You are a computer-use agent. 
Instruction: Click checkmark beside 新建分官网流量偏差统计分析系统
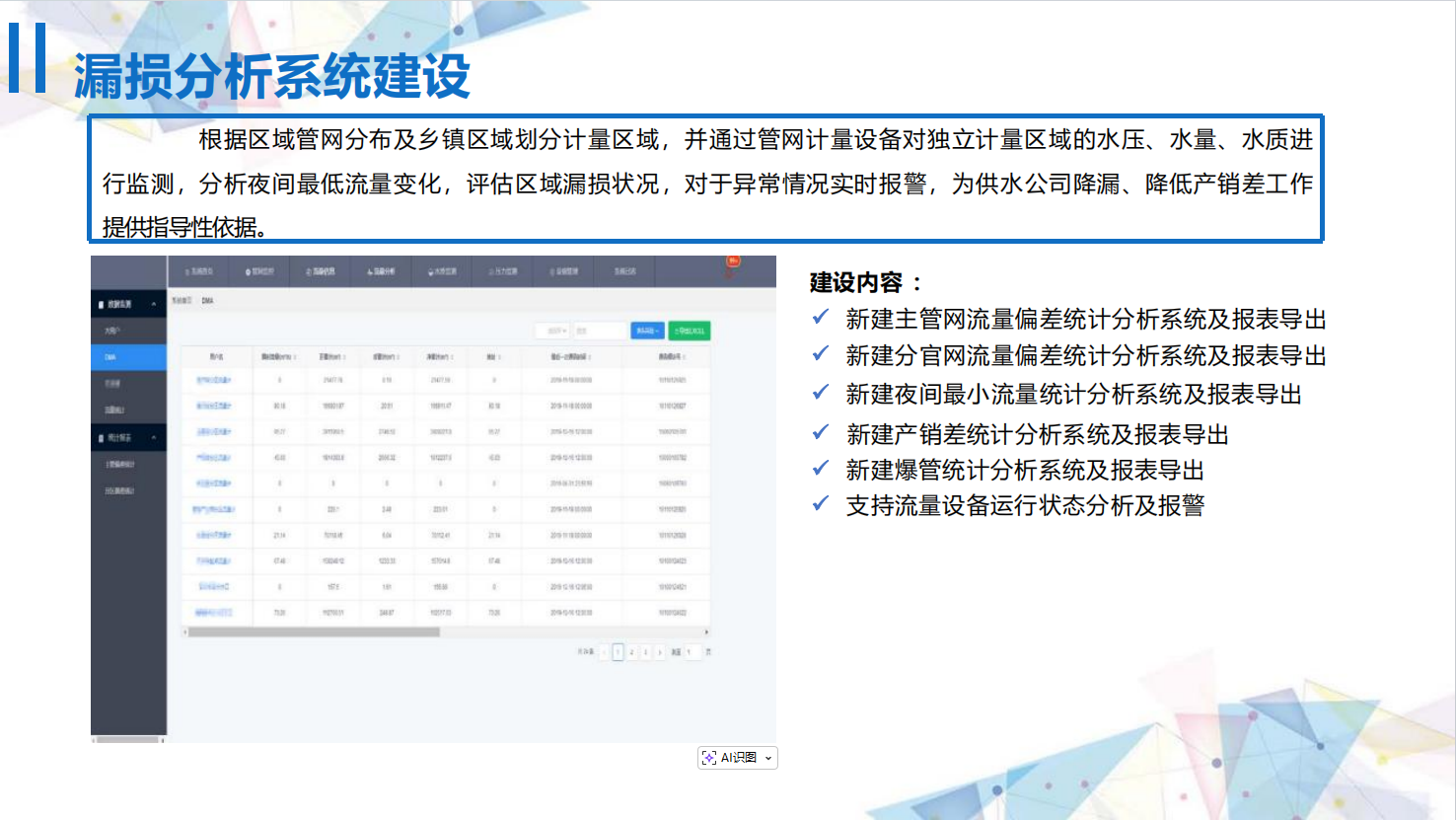(x=820, y=354)
